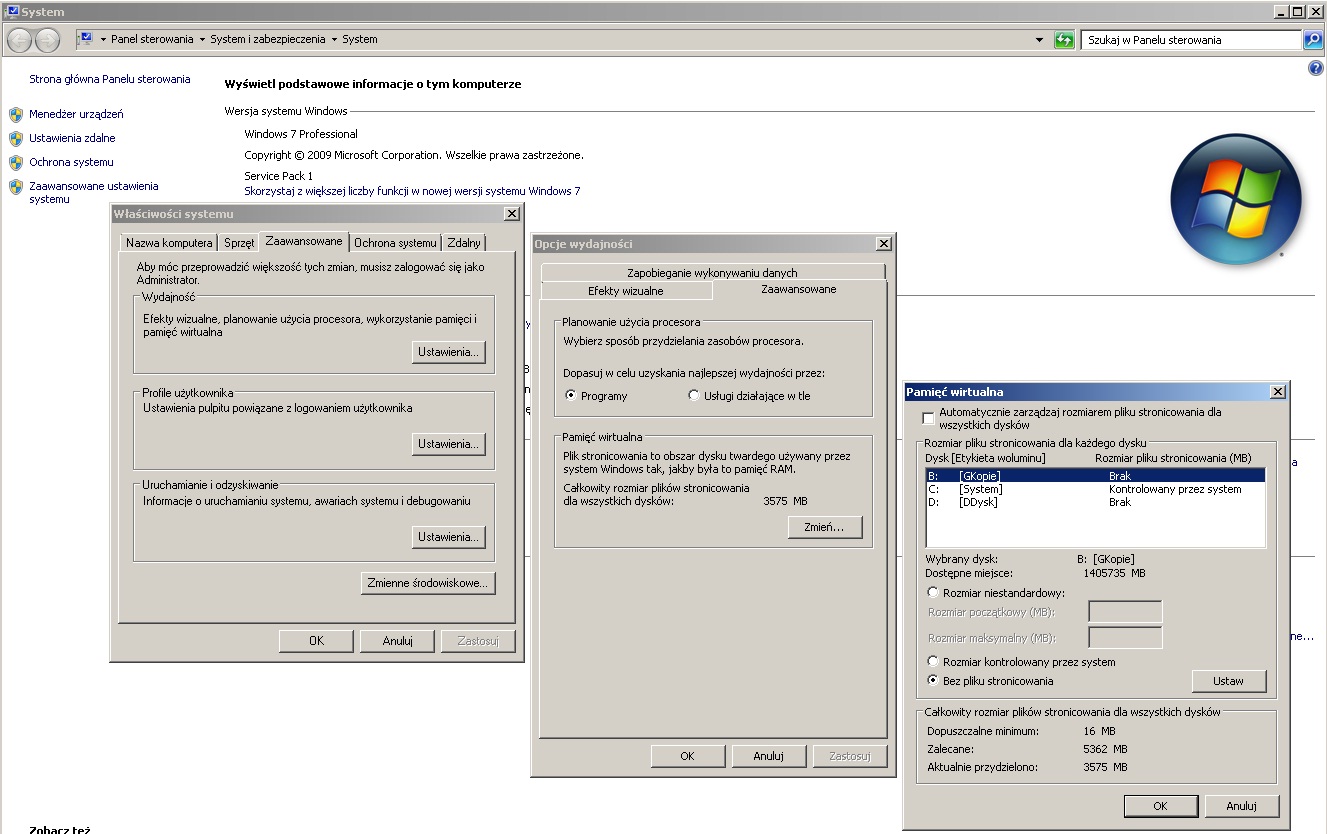Open the Zapobieganie wykonywaniu danych tab
The width and height of the screenshot is (1327, 834).
pos(712,272)
